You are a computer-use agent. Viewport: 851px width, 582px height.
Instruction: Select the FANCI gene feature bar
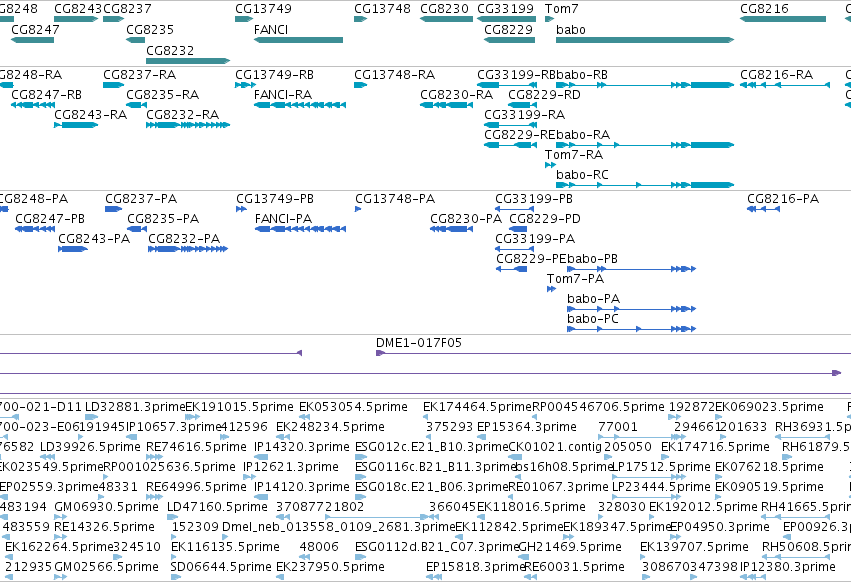(299, 40)
